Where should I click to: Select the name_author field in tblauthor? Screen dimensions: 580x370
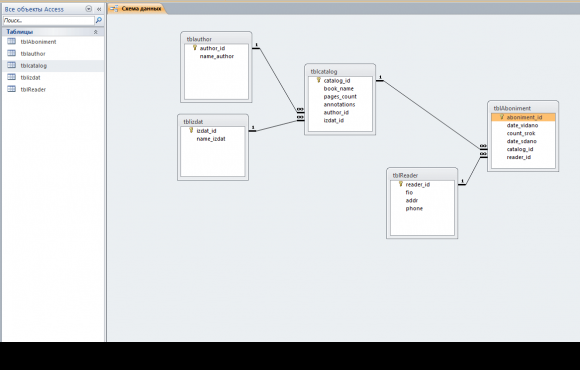click(x=217, y=56)
